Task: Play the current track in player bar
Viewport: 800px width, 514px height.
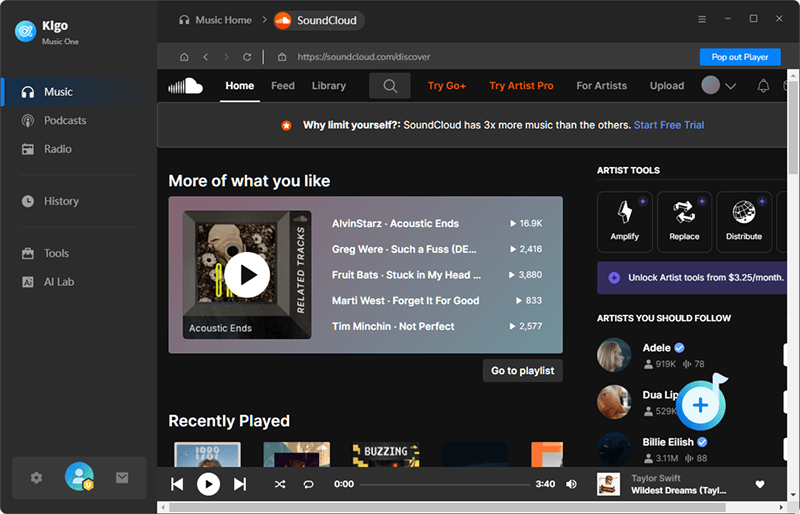Action: [x=208, y=484]
